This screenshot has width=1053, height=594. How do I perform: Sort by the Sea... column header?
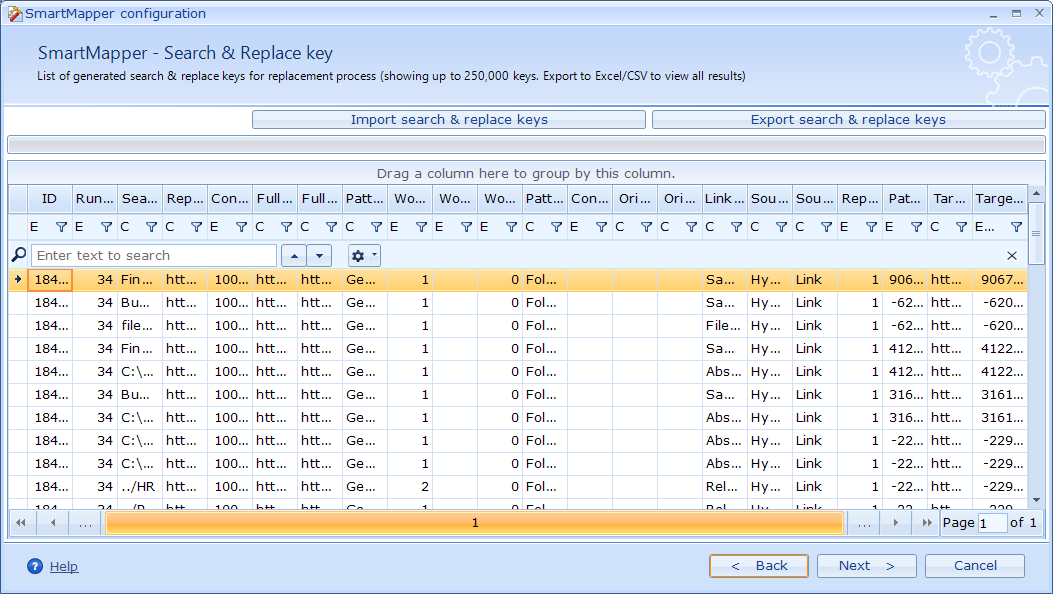coord(140,199)
